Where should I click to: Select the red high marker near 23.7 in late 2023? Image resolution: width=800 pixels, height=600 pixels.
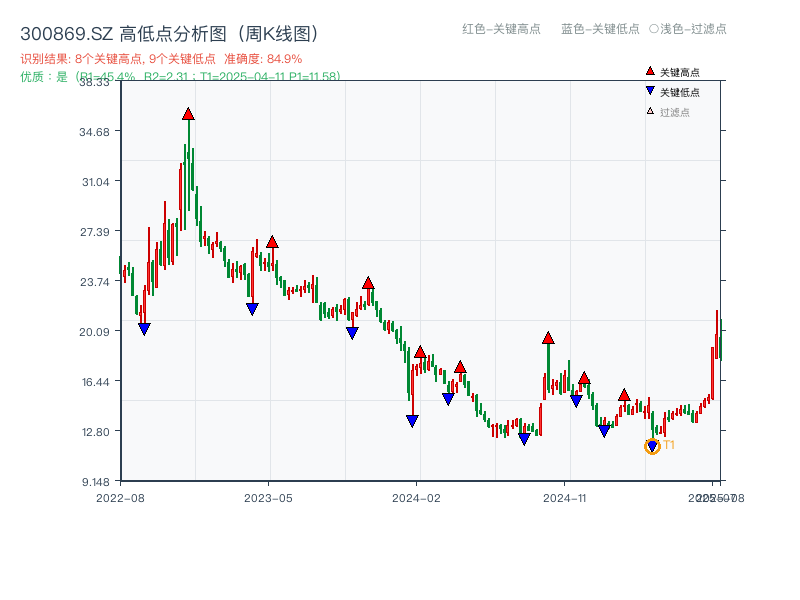368,283
